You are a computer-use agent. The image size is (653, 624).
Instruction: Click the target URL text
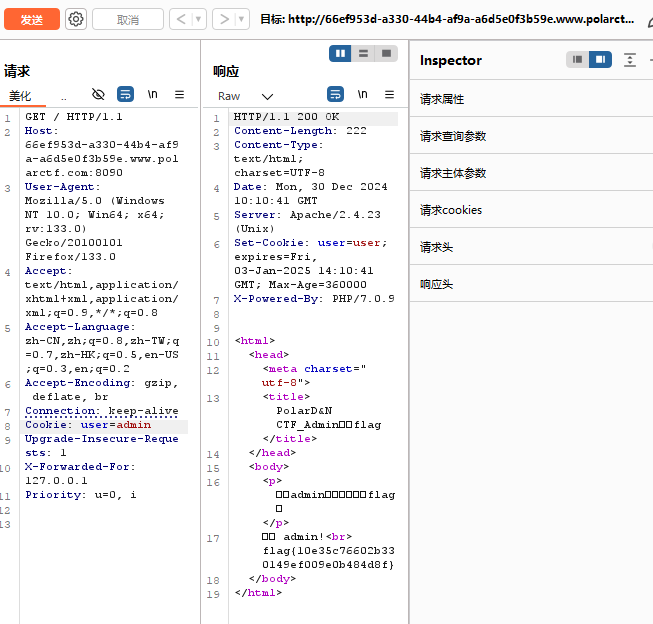[447, 19]
